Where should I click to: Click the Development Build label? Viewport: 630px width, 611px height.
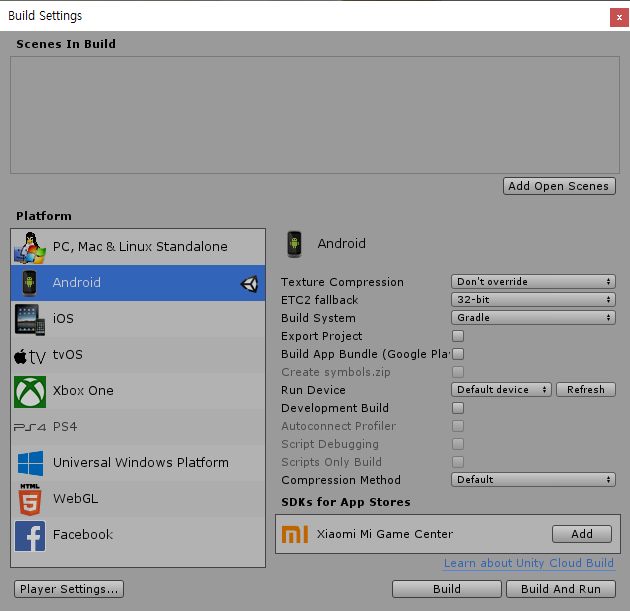pyautogui.click(x=335, y=408)
